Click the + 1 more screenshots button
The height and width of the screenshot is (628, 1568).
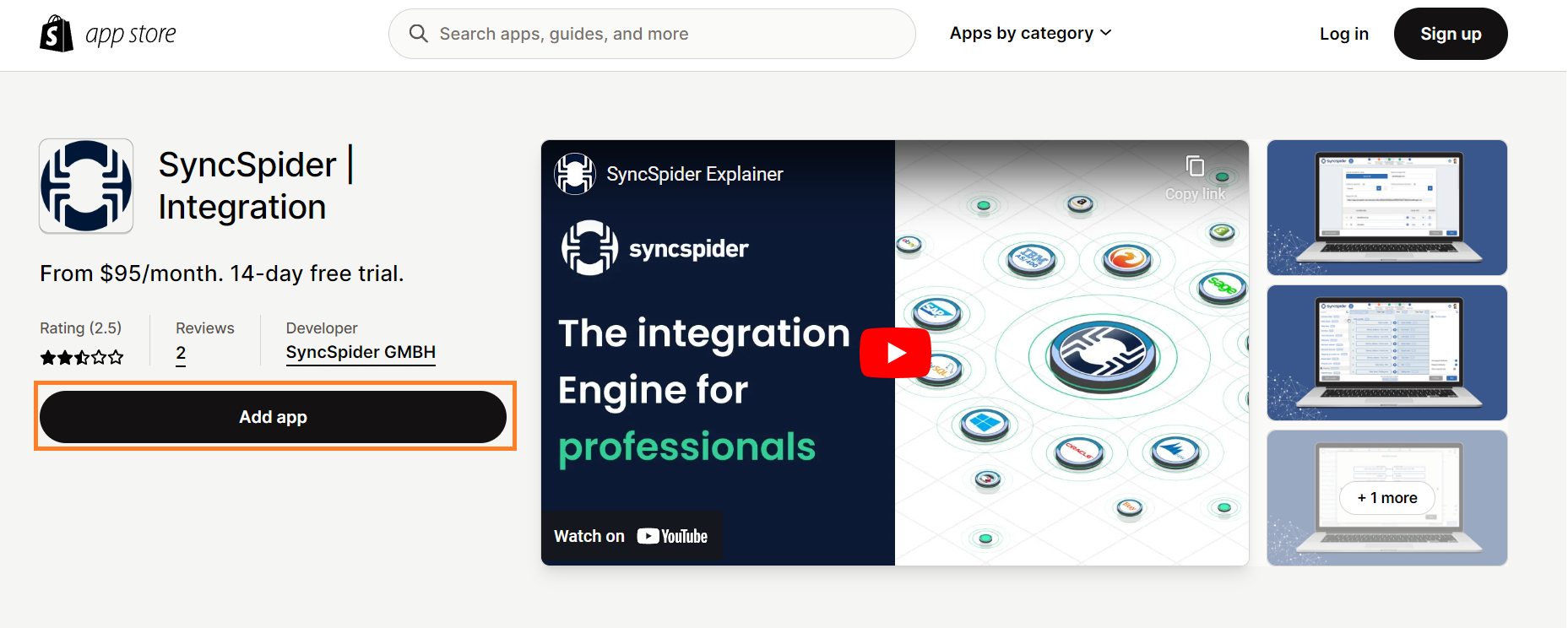1387,498
